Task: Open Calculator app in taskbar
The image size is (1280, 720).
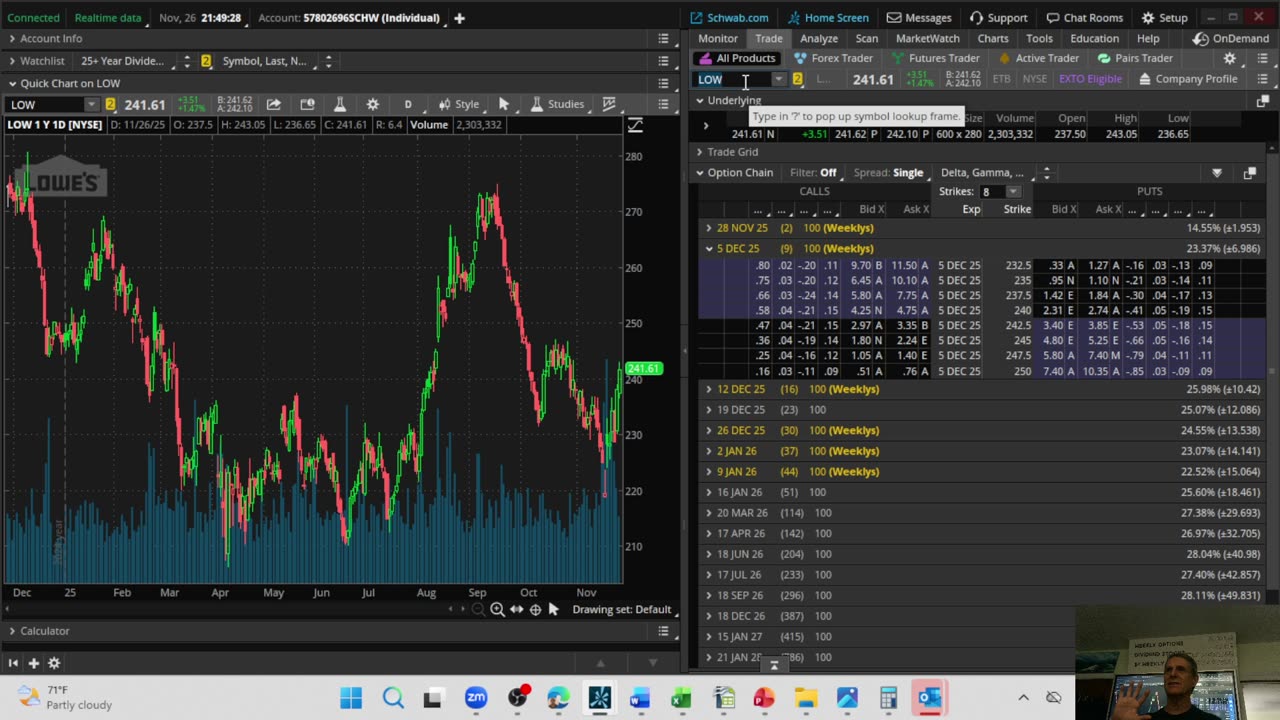Action: click(x=888, y=698)
